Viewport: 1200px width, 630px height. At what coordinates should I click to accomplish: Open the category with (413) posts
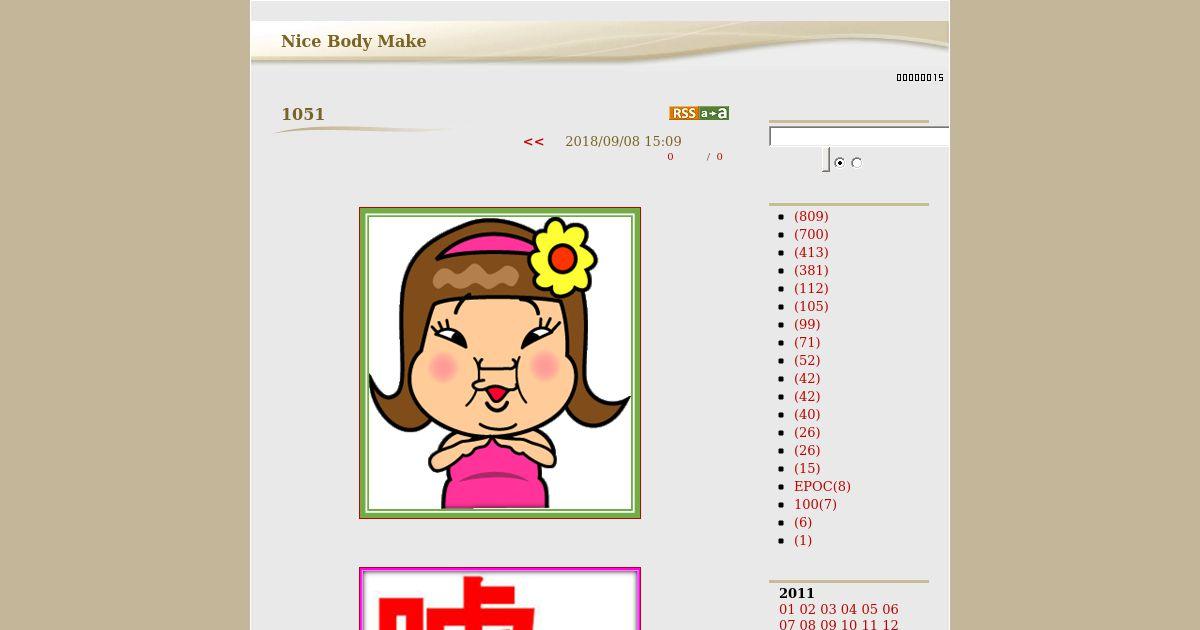click(811, 252)
